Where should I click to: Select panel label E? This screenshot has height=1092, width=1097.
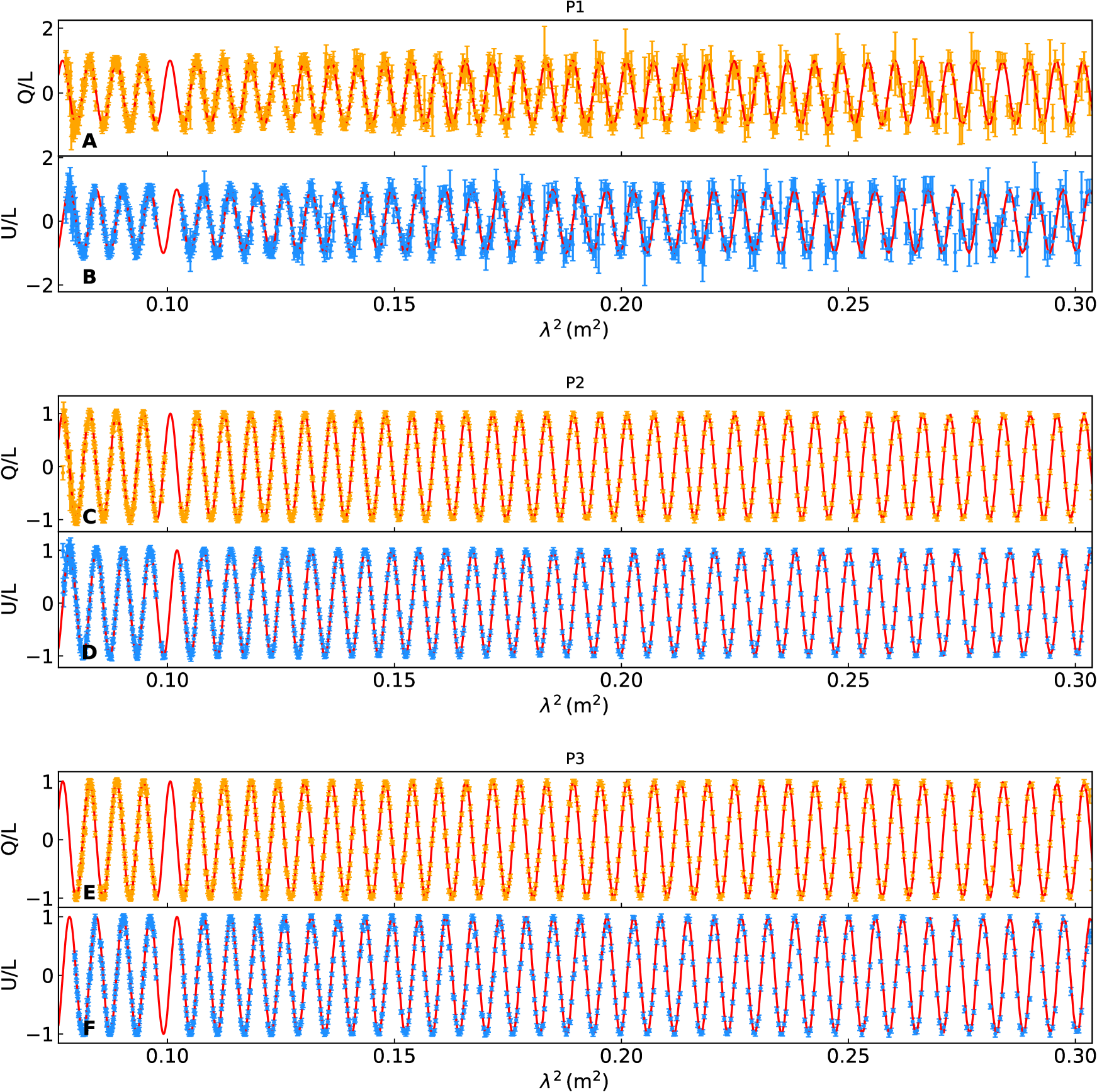(89, 892)
